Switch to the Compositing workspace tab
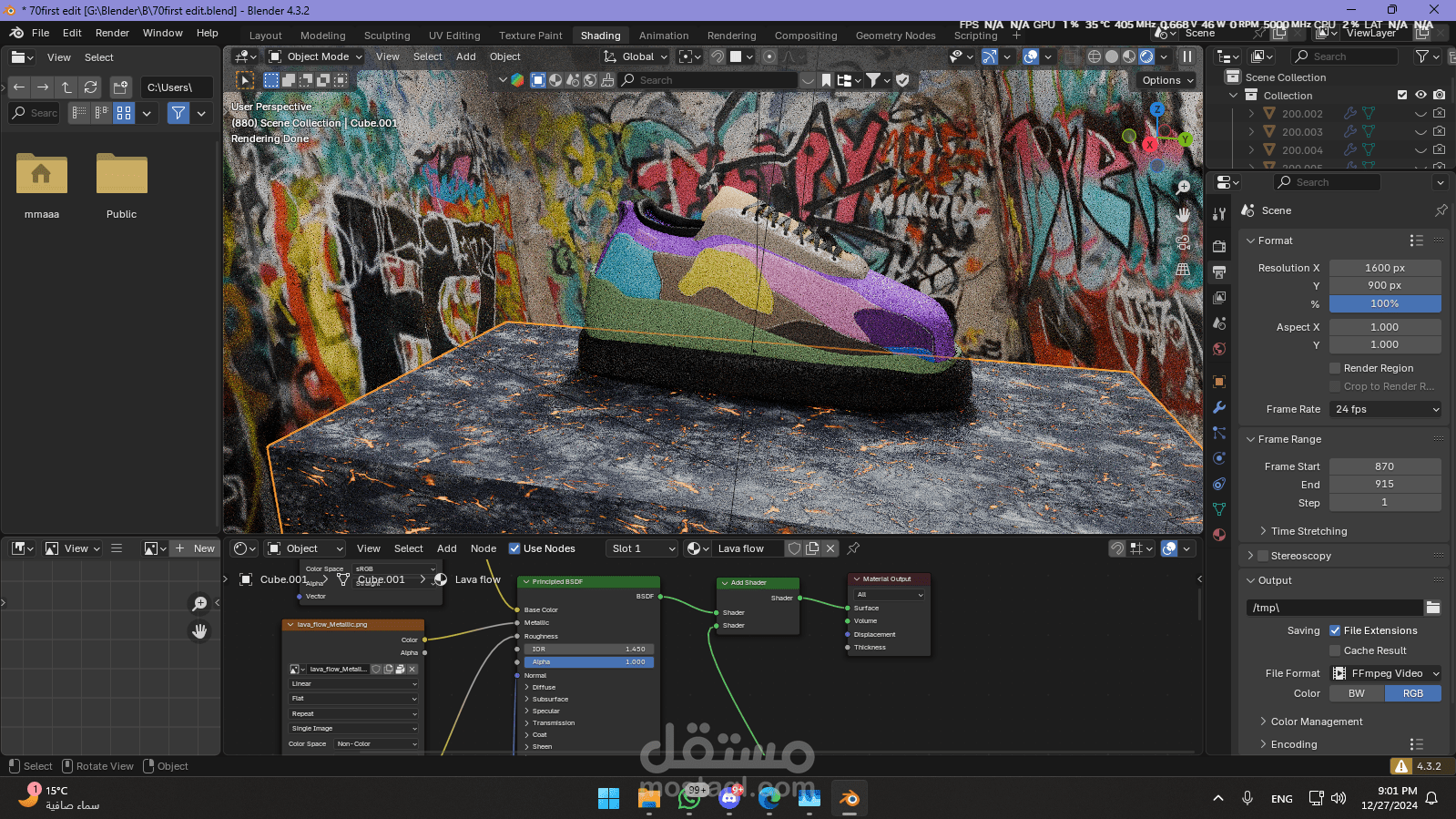Image resolution: width=1456 pixels, height=819 pixels. click(x=806, y=36)
